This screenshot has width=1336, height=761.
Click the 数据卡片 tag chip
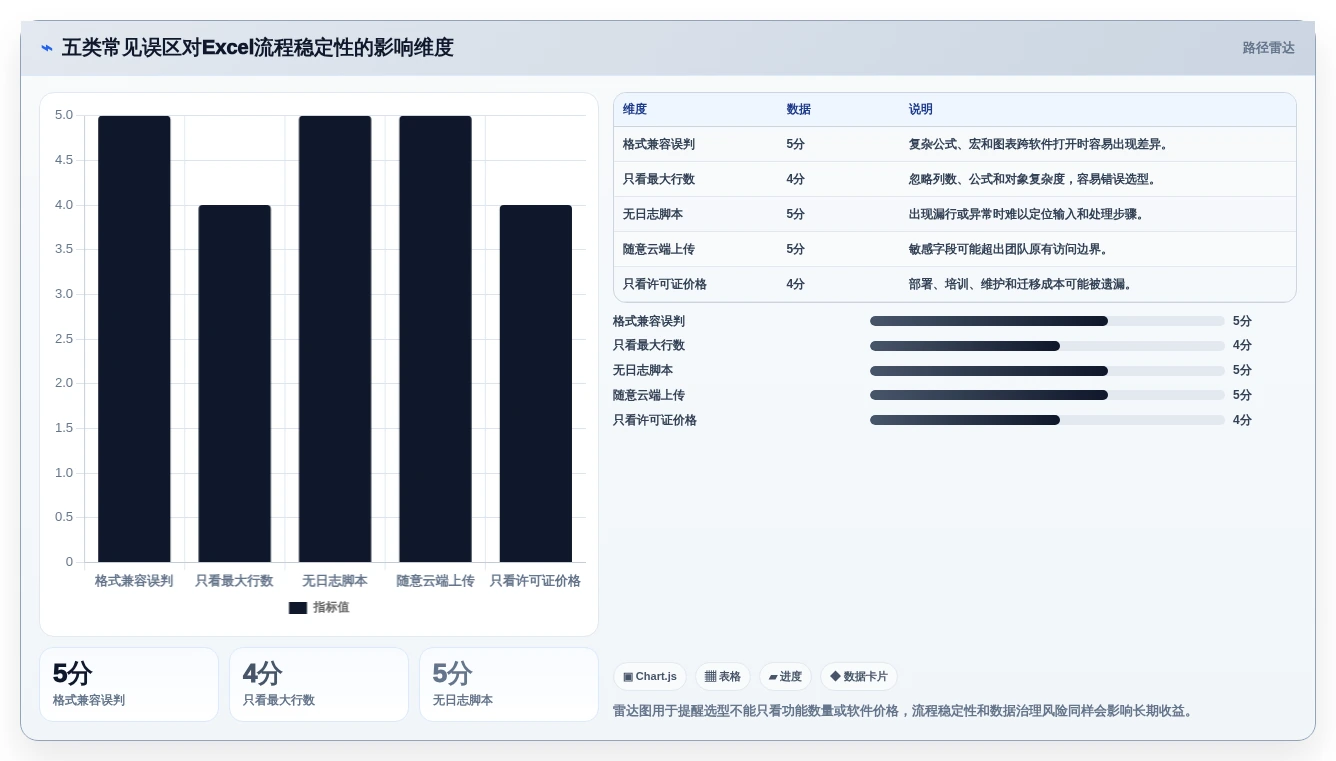pyautogui.click(x=859, y=677)
